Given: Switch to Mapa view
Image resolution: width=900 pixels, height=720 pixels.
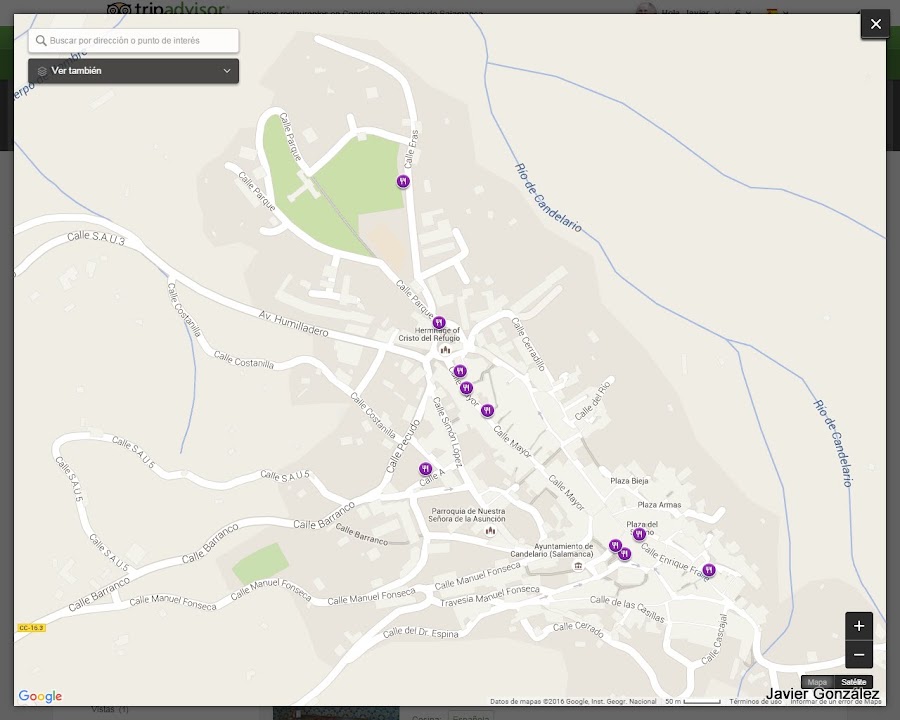Looking at the screenshot, I should pos(817,682).
